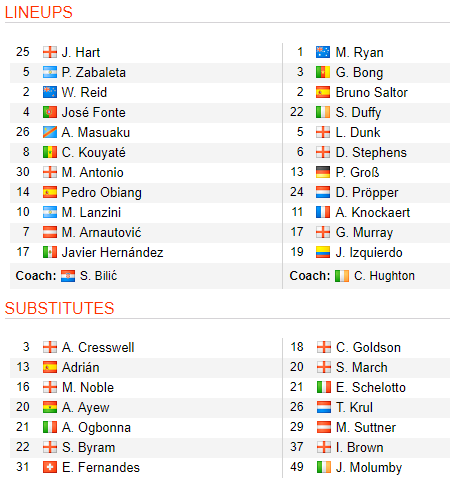Open M. Arnautović player profile

(101, 232)
